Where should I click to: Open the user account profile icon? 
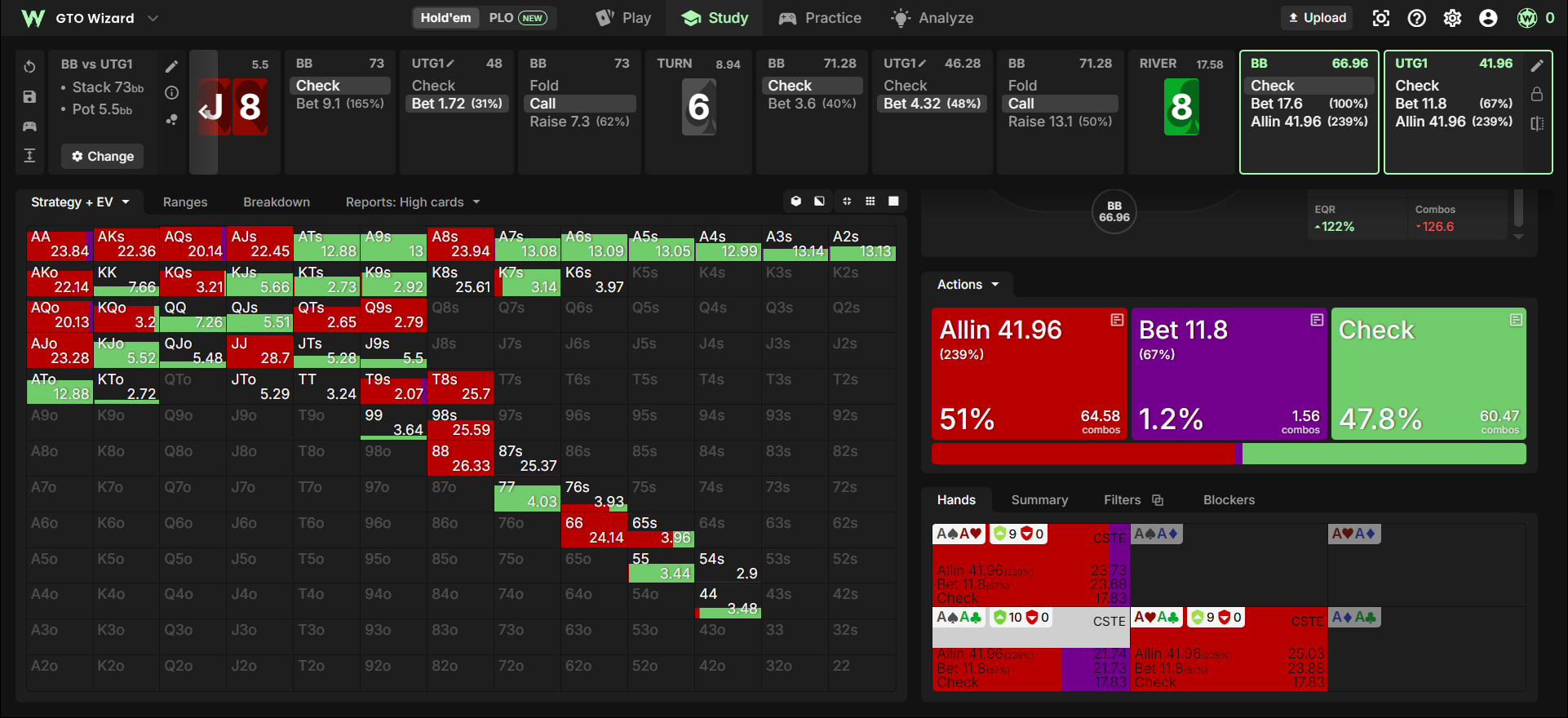pyautogui.click(x=1488, y=18)
